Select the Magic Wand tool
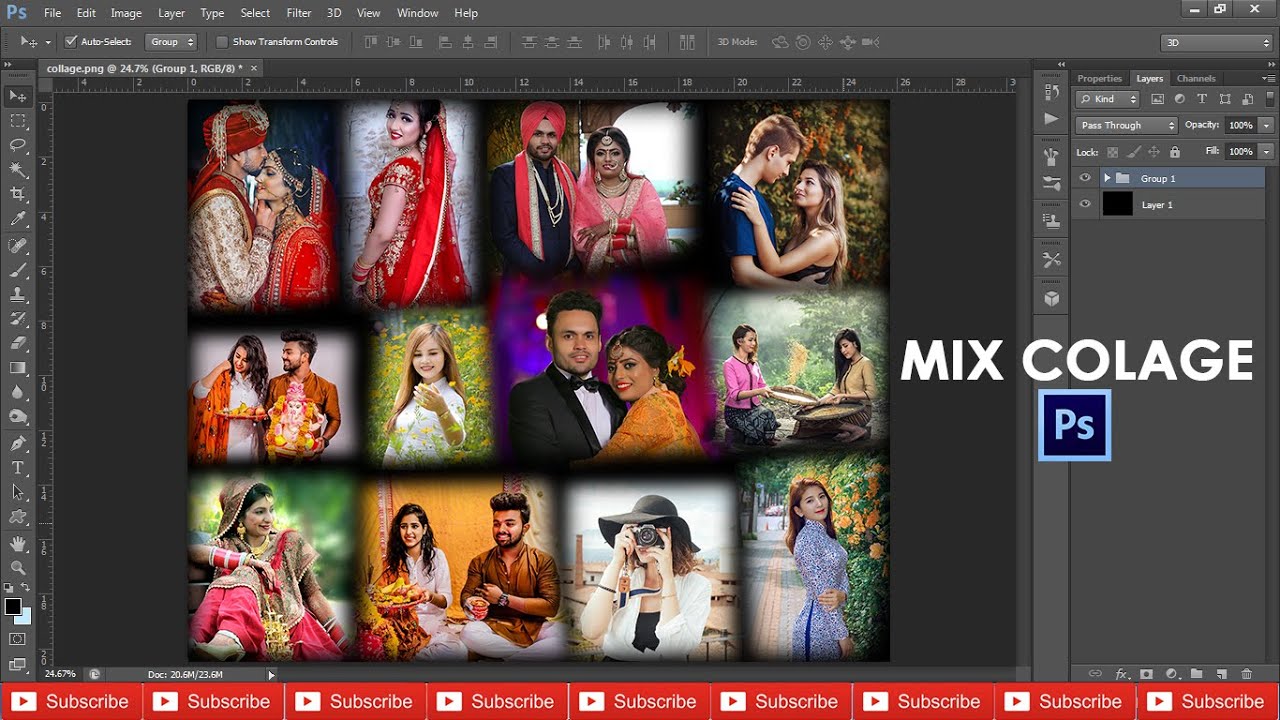The image size is (1280, 720). (18, 170)
